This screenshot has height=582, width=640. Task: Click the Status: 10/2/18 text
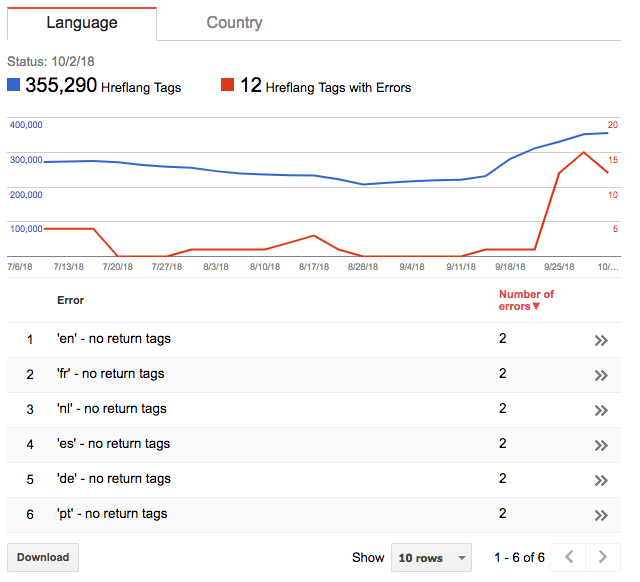click(51, 61)
